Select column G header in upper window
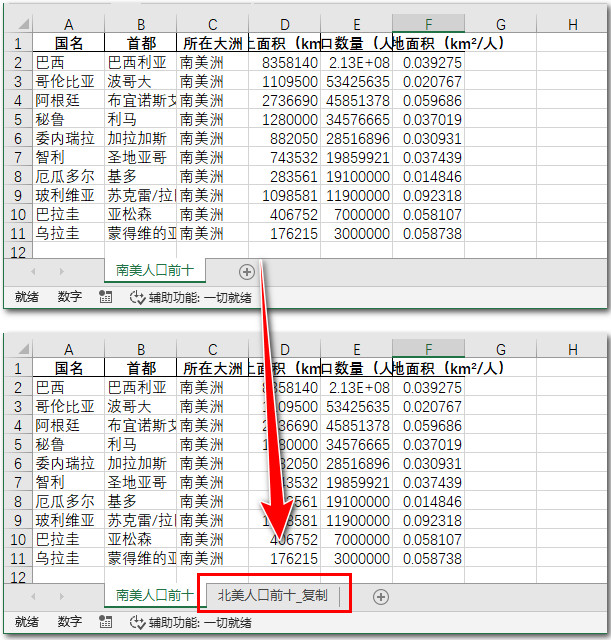Viewport: 611px width, 640px height. [x=501, y=24]
